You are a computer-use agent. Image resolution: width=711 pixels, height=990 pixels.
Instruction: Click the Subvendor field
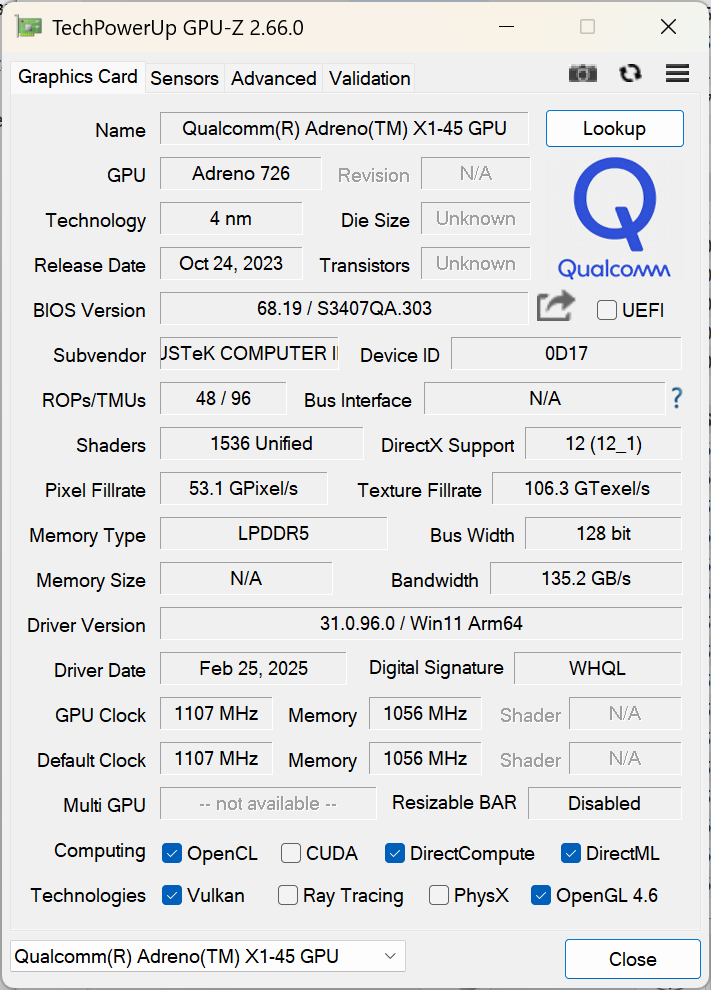click(x=249, y=354)
